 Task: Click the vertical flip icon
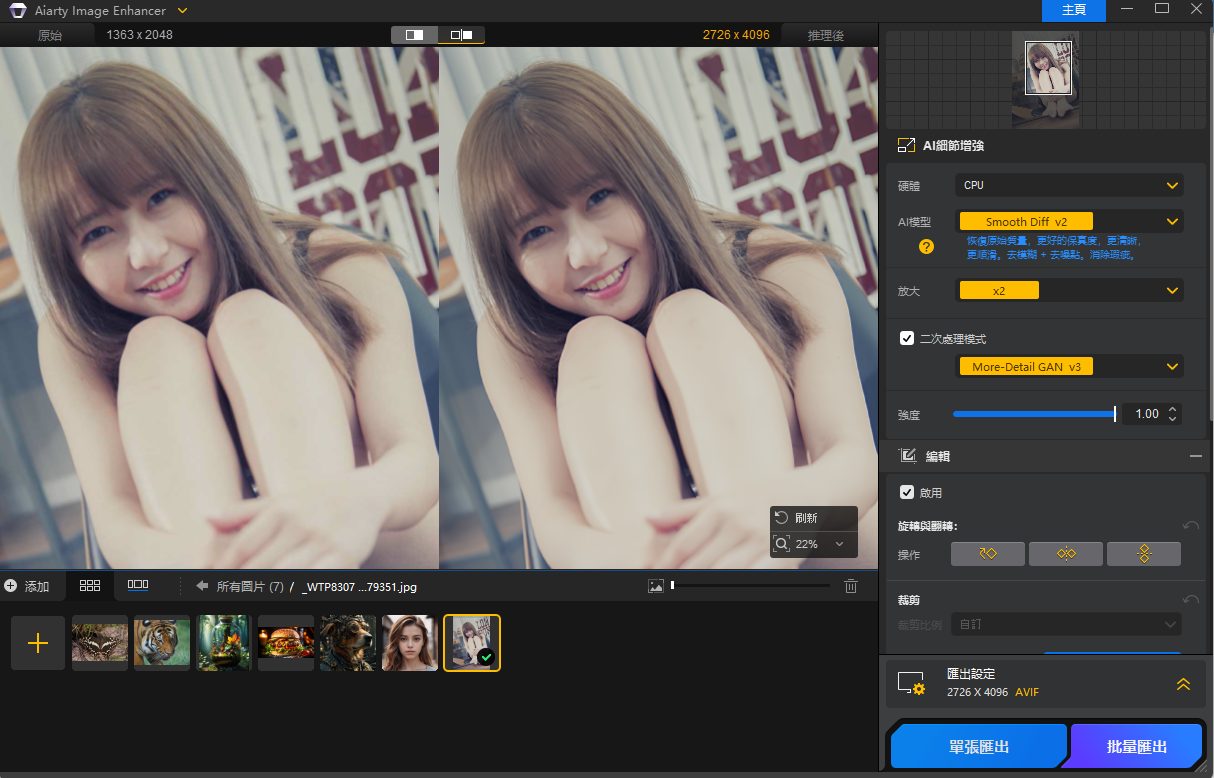(1144, 554)
